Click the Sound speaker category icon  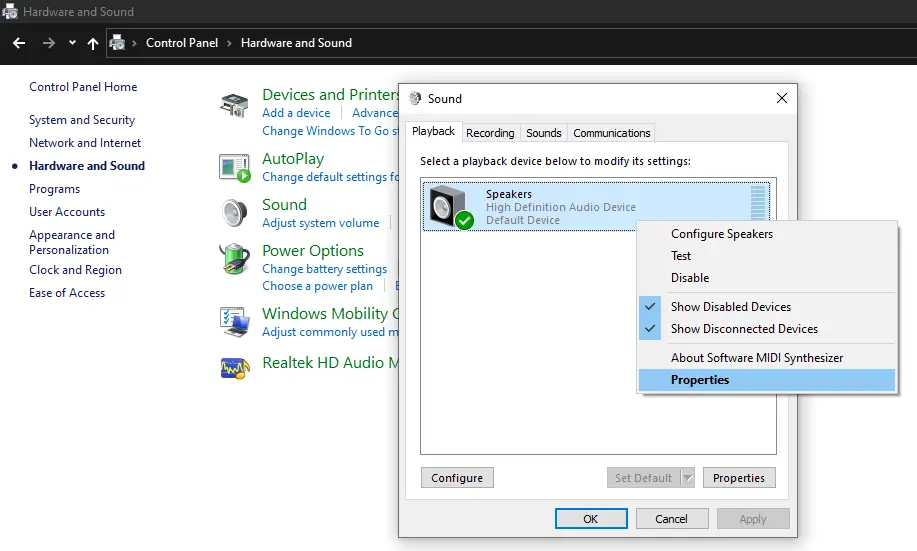pyautogui.click(x=235, y=213)
